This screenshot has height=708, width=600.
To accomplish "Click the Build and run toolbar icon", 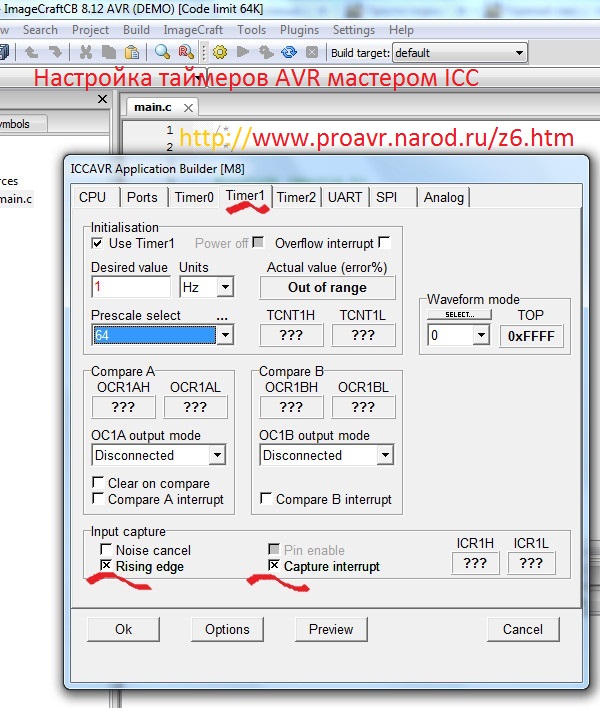I will (x=266, y=52).
